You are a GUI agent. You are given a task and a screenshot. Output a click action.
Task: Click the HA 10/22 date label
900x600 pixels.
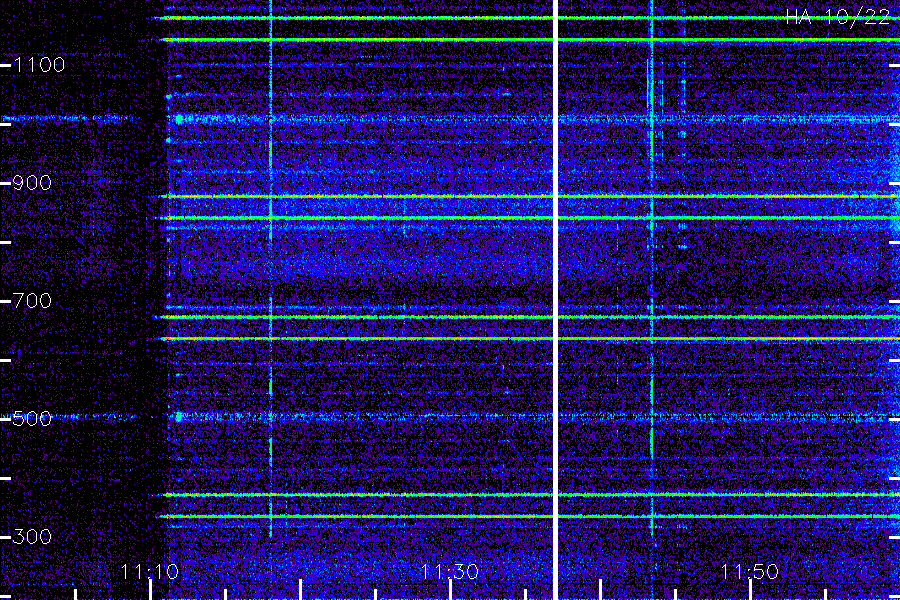pos(837,17)
